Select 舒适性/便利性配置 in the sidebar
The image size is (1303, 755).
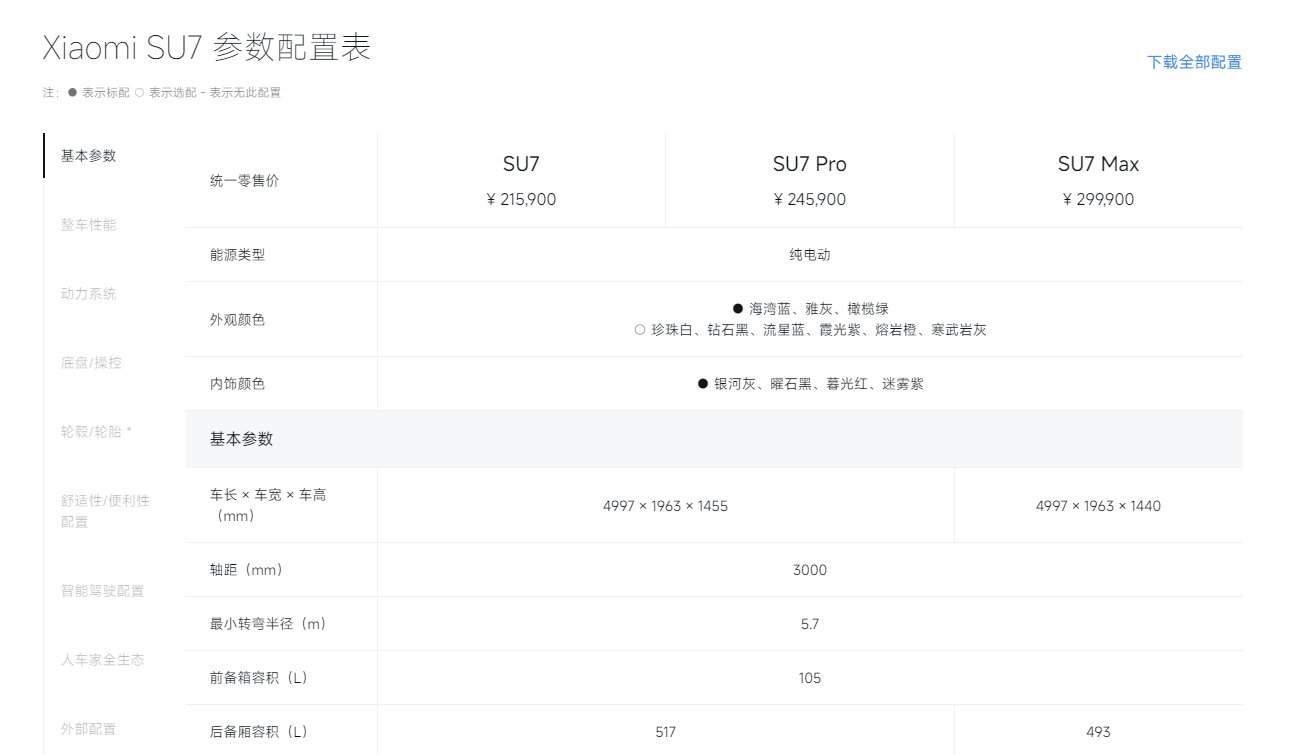105,511
